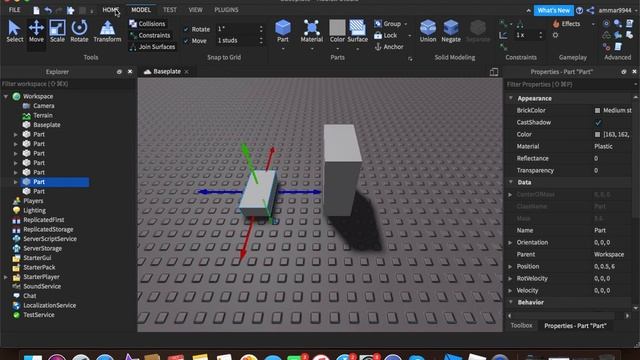Collapse the Data section
Viewport: 640px width, 360px height.
511,182
